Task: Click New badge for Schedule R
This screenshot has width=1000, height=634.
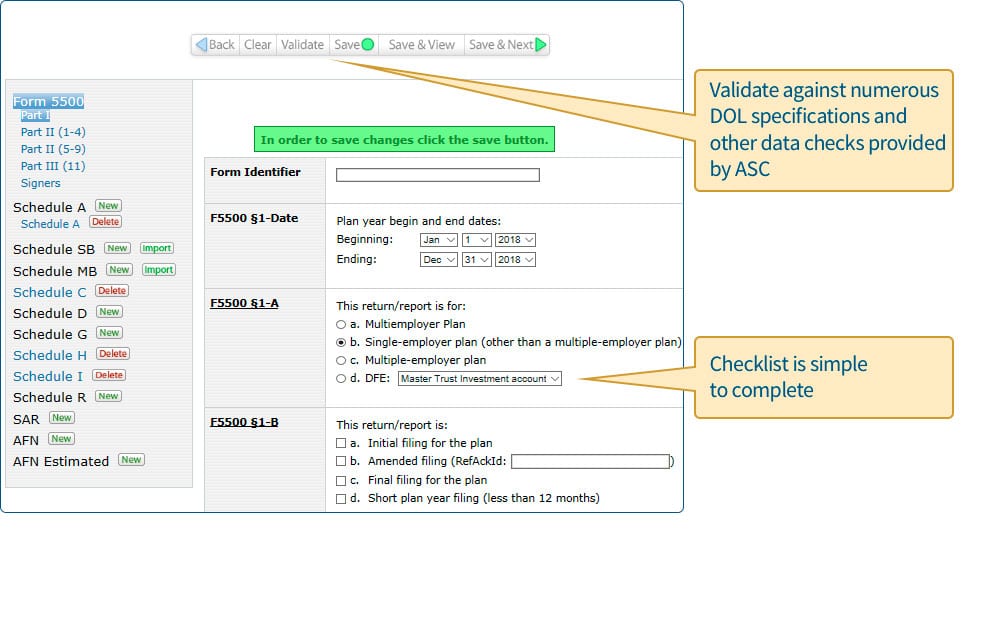Action: point(108,396)
